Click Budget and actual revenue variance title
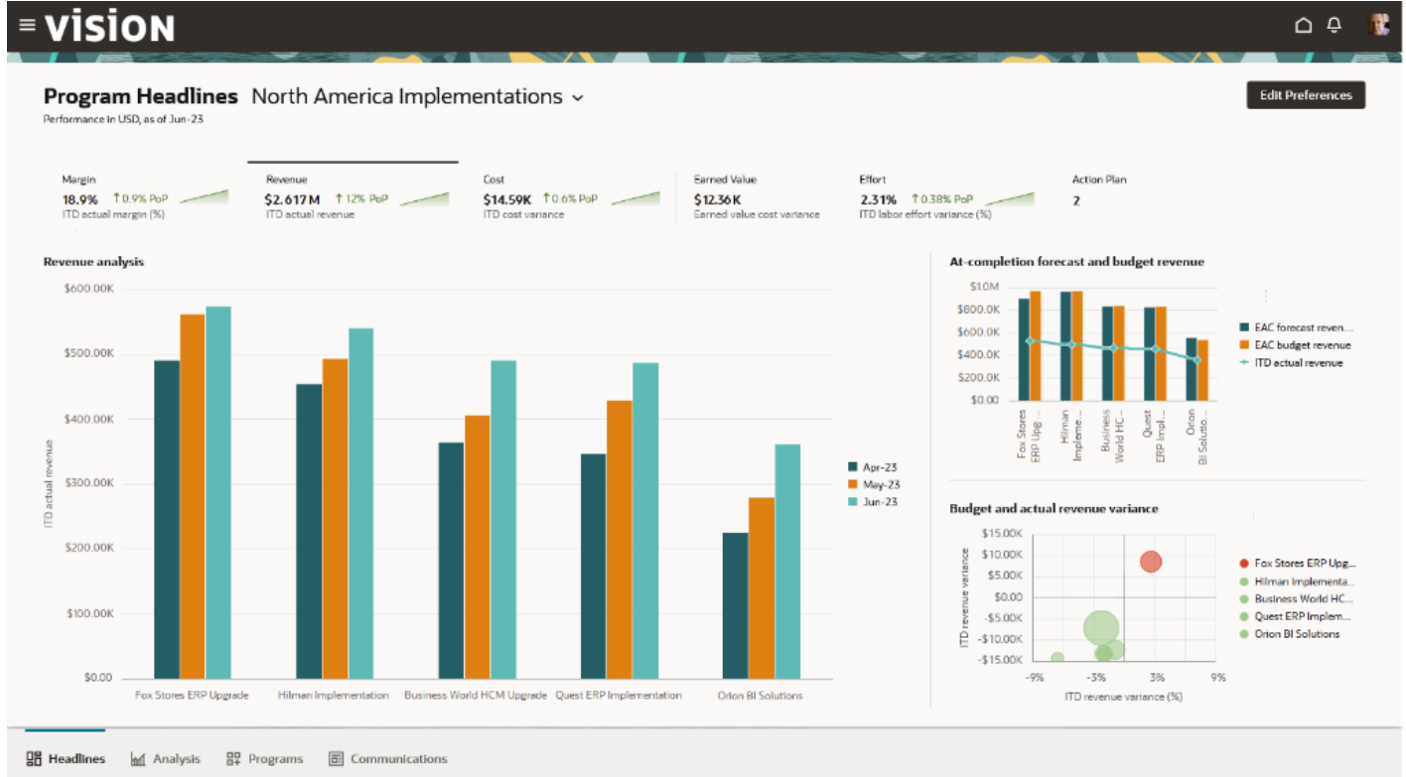Viewport: 1406px width, 777px height. 1054,509
